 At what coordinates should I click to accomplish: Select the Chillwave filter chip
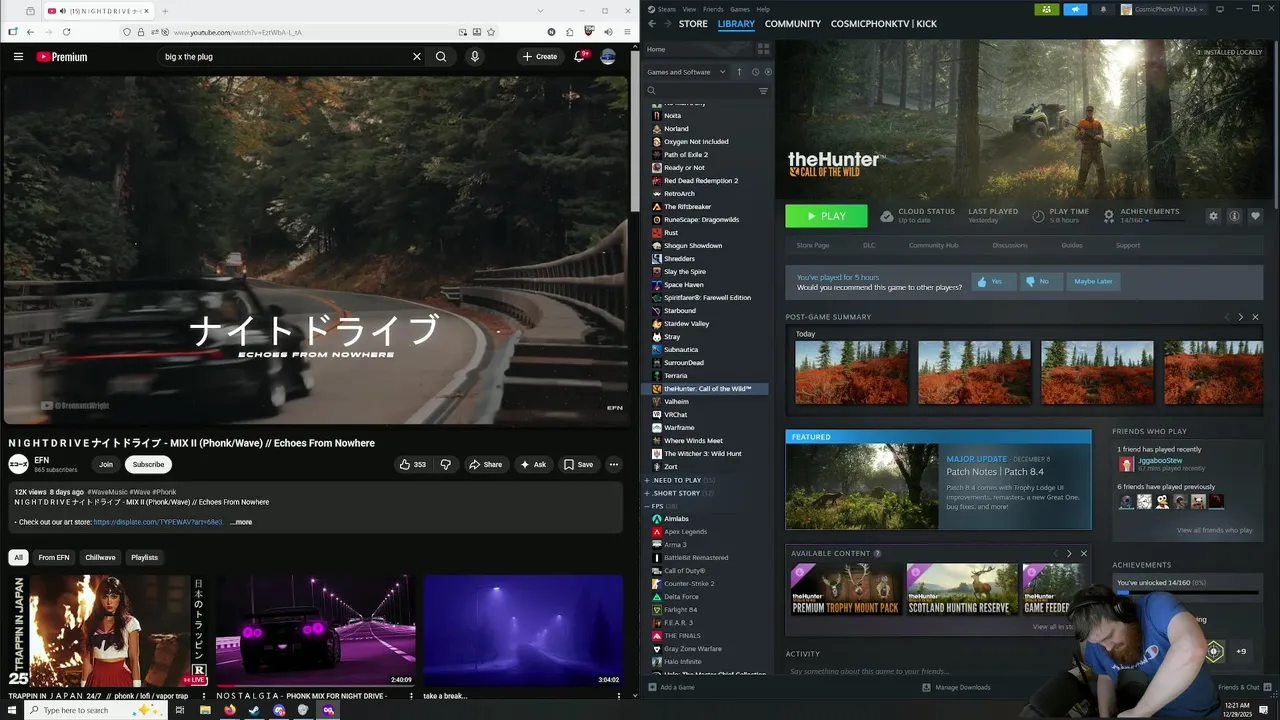click(100, 557)
